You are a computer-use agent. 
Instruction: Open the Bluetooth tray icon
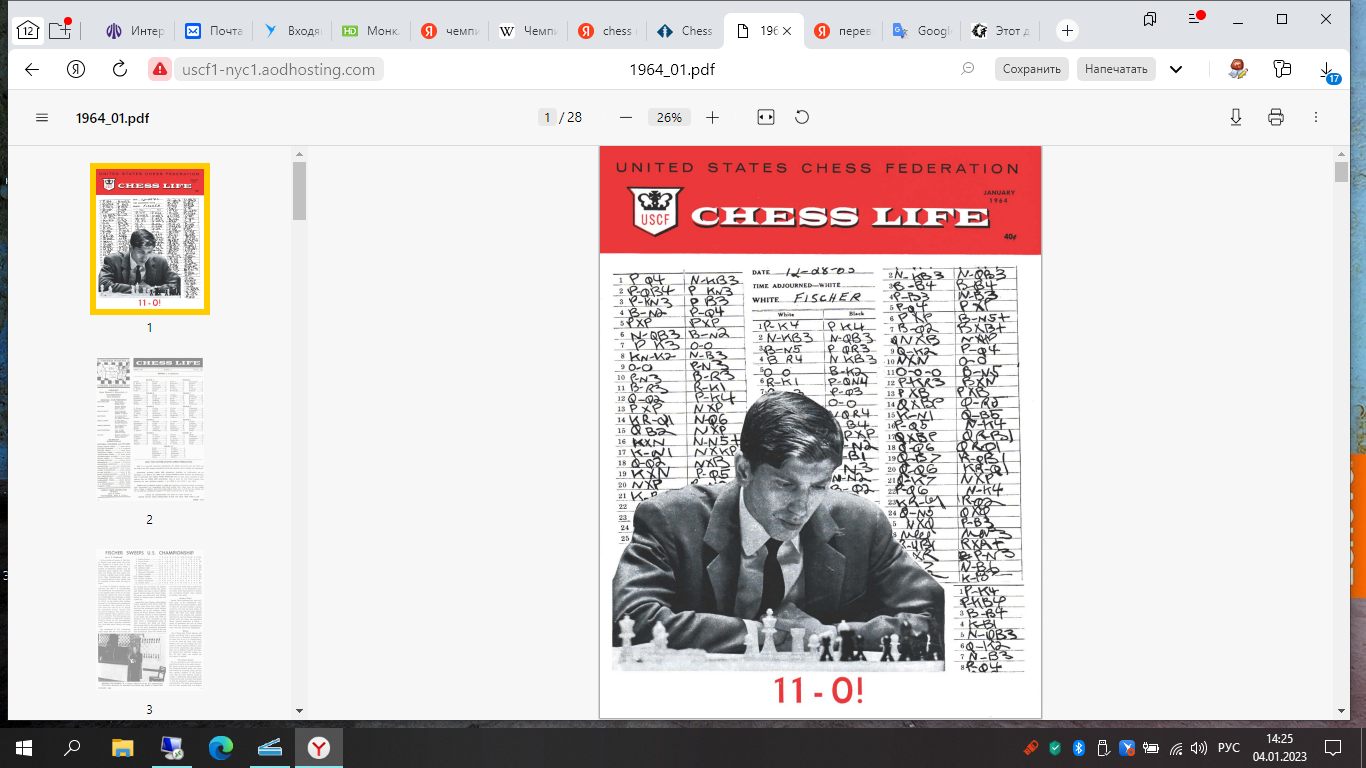1080,747
